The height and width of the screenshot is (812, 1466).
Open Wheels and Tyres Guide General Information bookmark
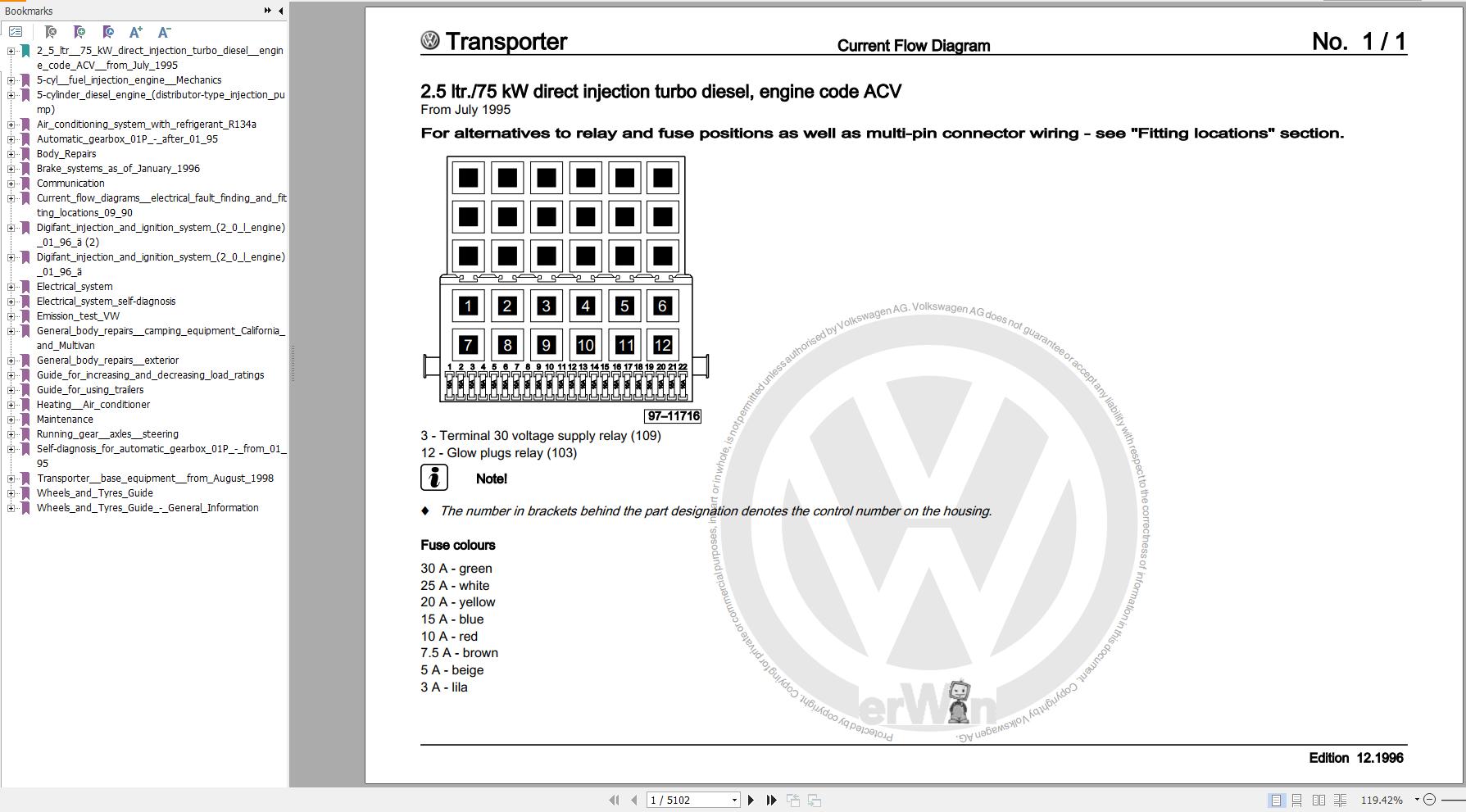click(x=148, y=508)
